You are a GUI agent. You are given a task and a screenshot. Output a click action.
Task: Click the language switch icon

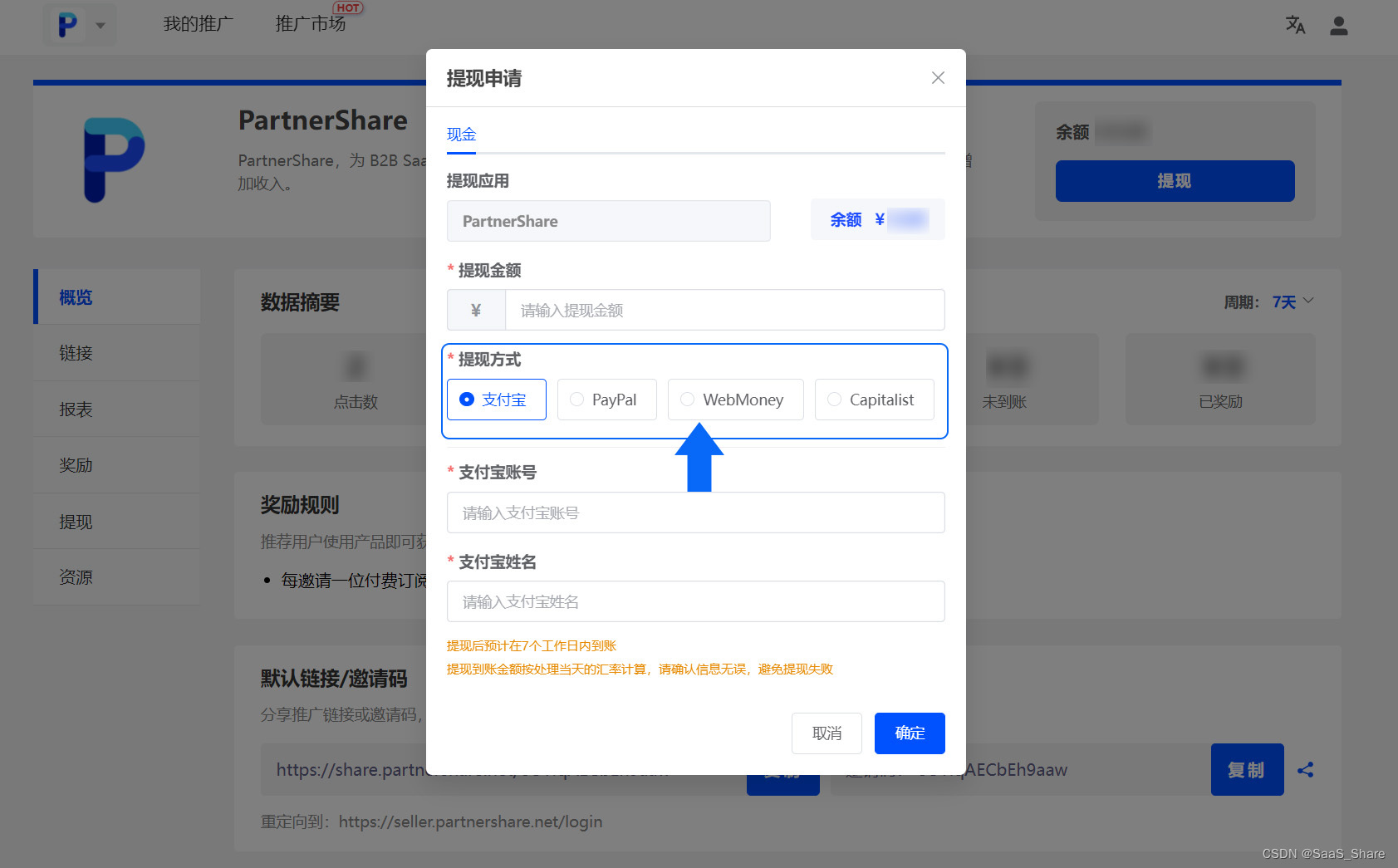point(1295,26)
